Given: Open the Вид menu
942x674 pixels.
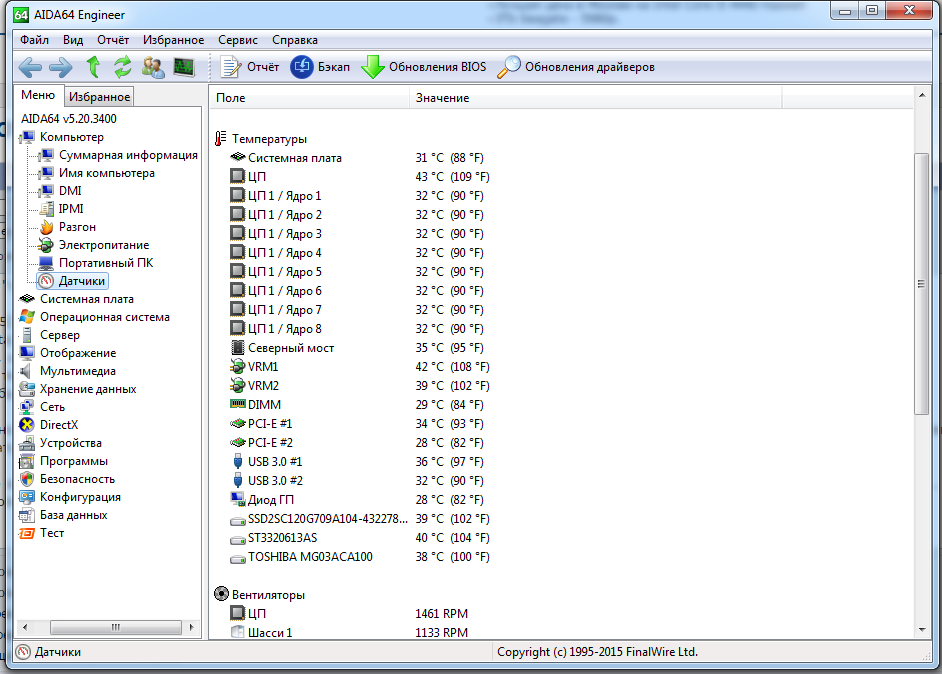Looking at the screenshot, I should tap(73, 40).
